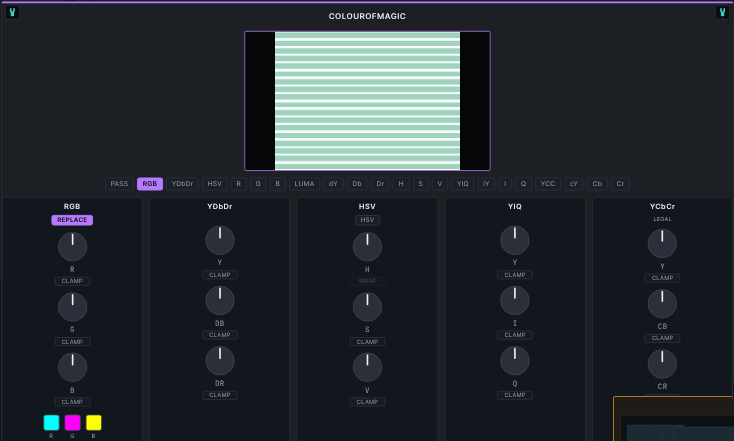Click the HSV button inside HSV panel
The height and width of the screenshot is (441, 734).
point(367,220)
